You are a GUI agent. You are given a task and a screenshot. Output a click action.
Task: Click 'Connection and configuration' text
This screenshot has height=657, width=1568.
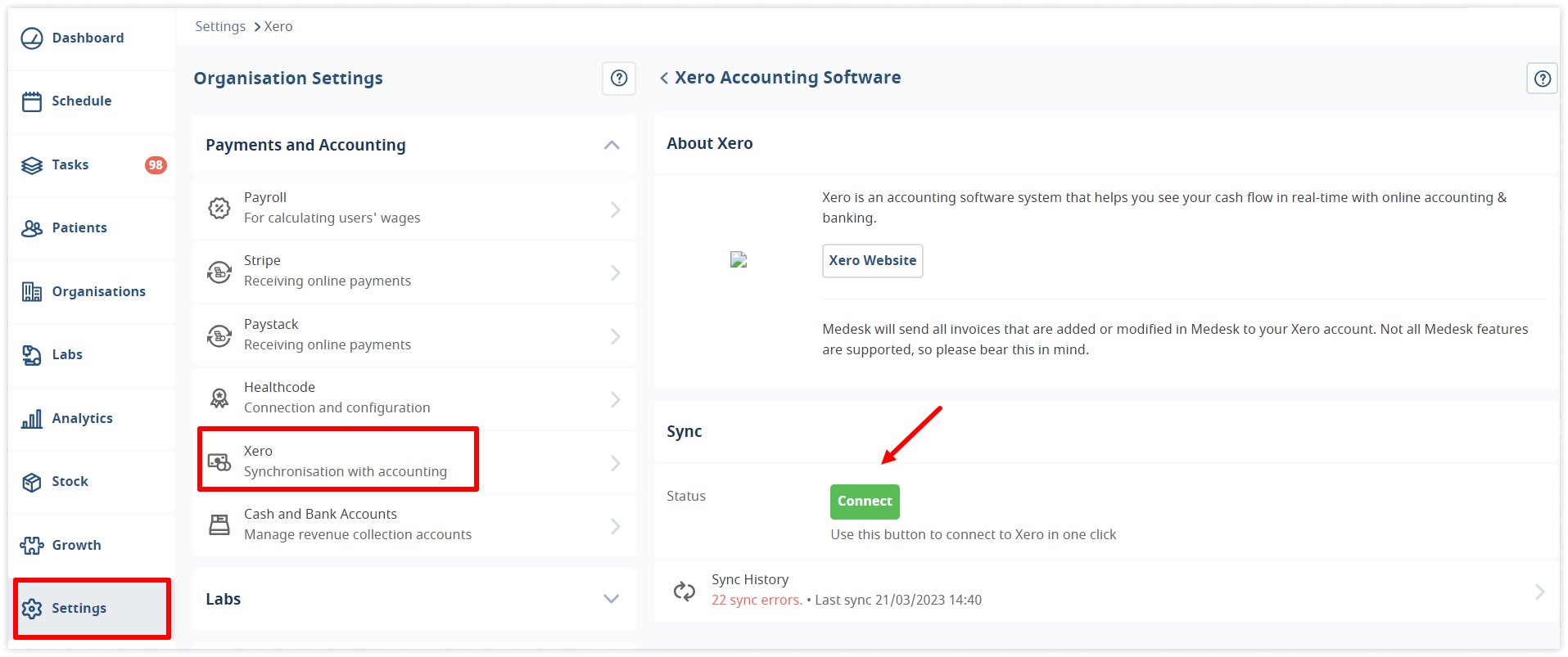click(337, 407)
